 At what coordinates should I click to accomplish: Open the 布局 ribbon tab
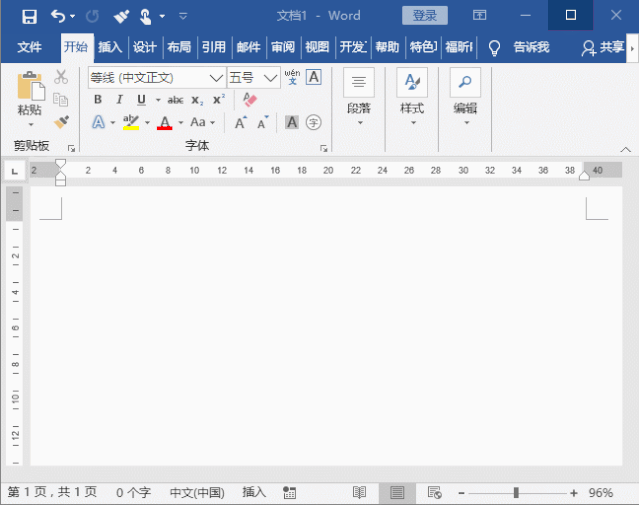[x=179, y=47]
